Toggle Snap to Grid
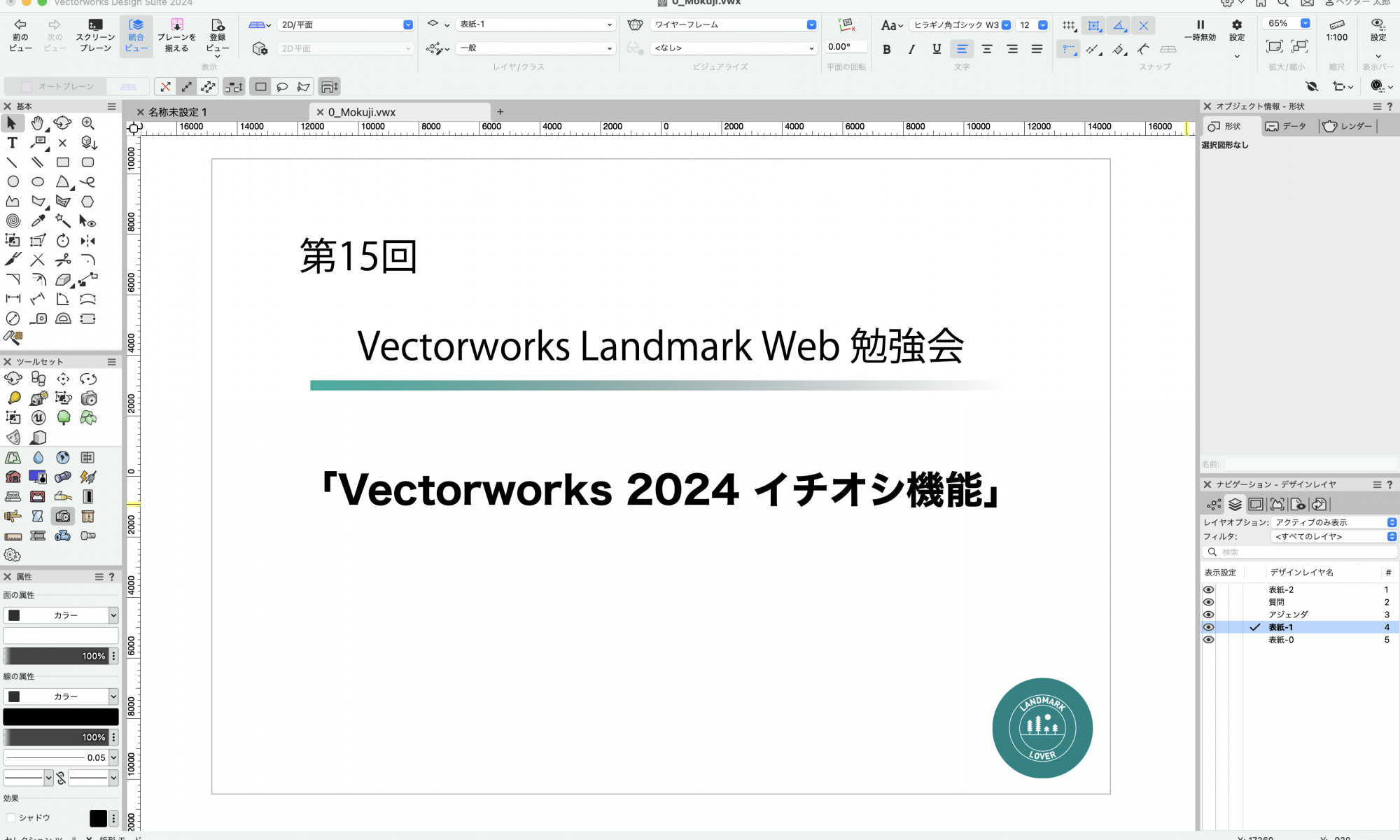 (1068, 26)
